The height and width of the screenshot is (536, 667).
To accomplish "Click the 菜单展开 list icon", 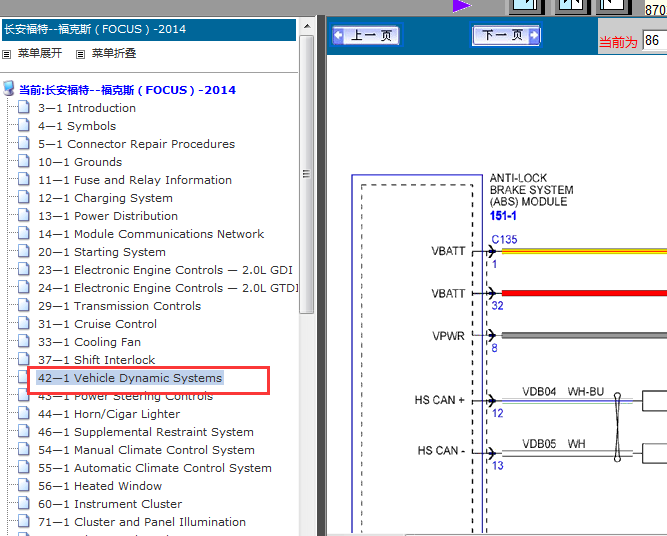I will pos(6,54).
